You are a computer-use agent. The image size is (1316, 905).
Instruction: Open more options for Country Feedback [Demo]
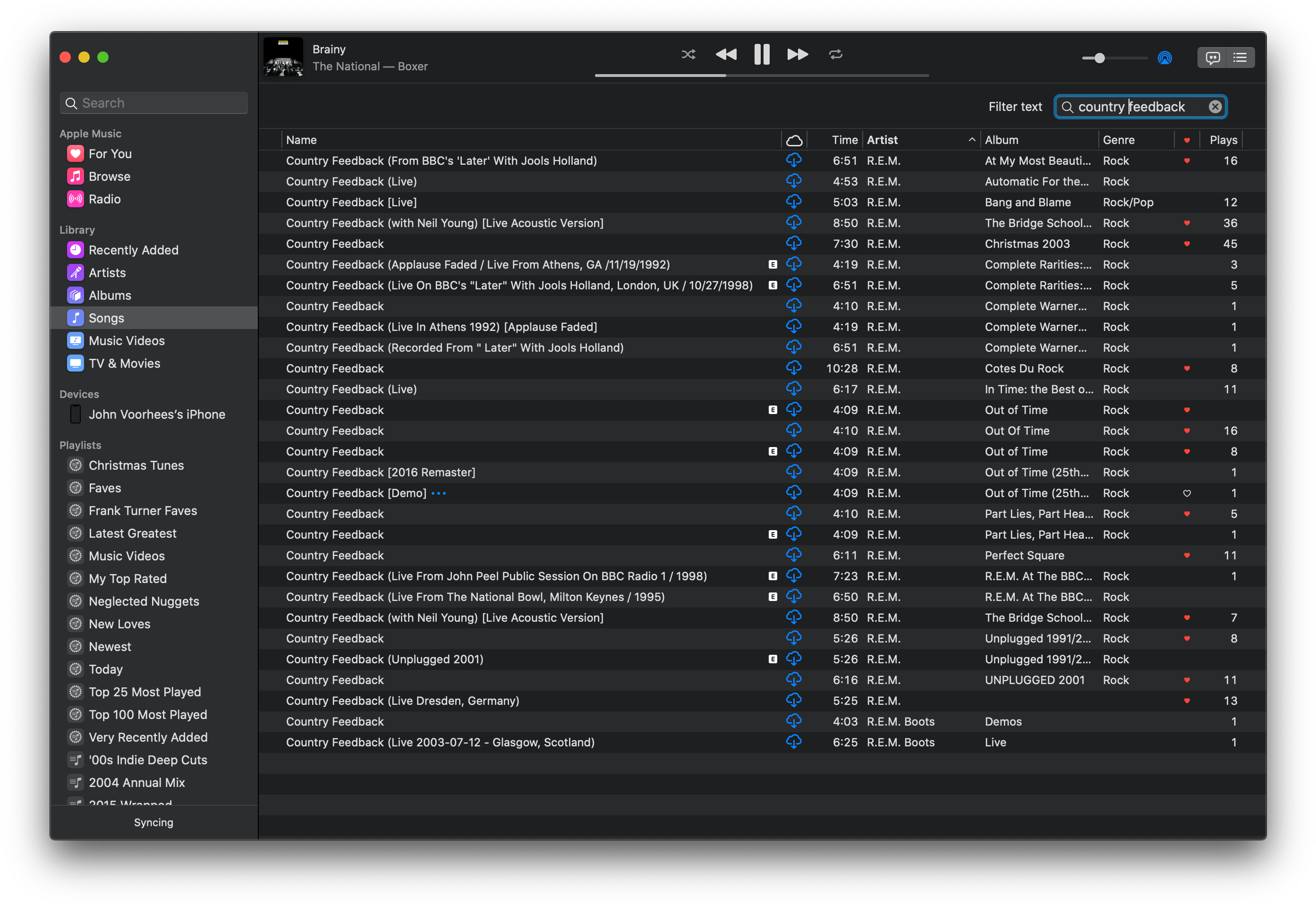(439, 493)
